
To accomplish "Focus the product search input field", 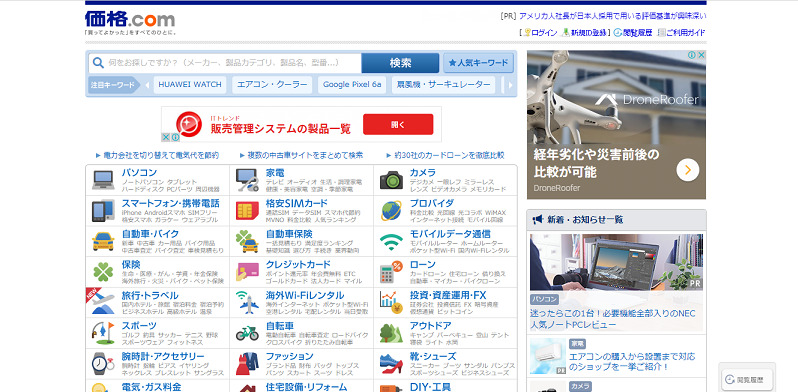I will (225, 63).
